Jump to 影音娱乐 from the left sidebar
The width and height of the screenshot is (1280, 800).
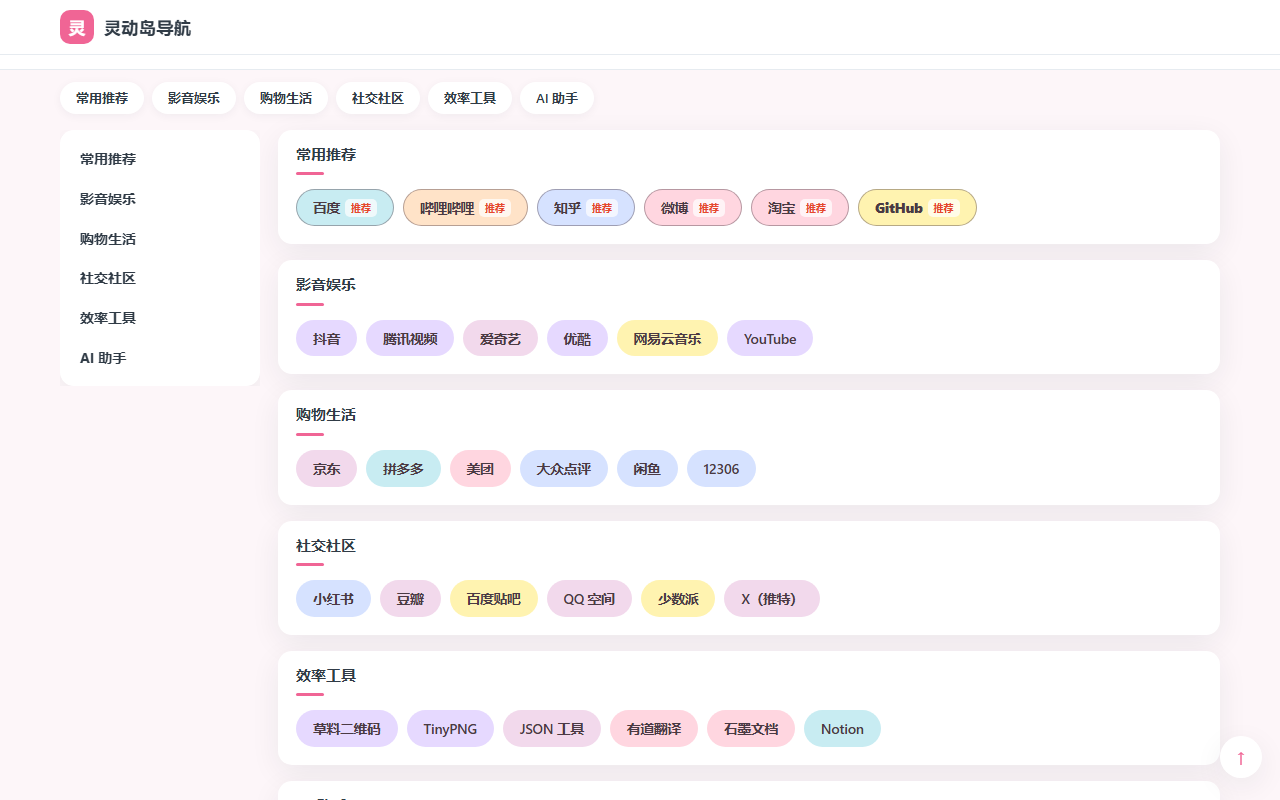(x=160, y=199)
